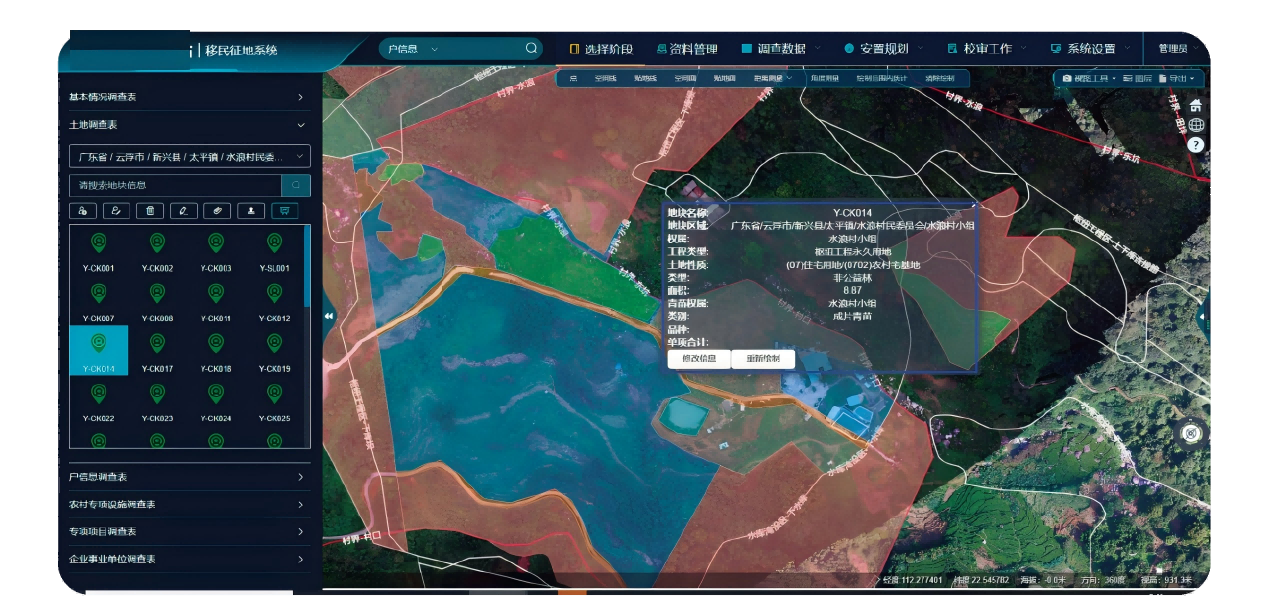Expand the 基本情况调查表 section
The width and height of the screenshot is (1269, 614).
click(300, 97)
